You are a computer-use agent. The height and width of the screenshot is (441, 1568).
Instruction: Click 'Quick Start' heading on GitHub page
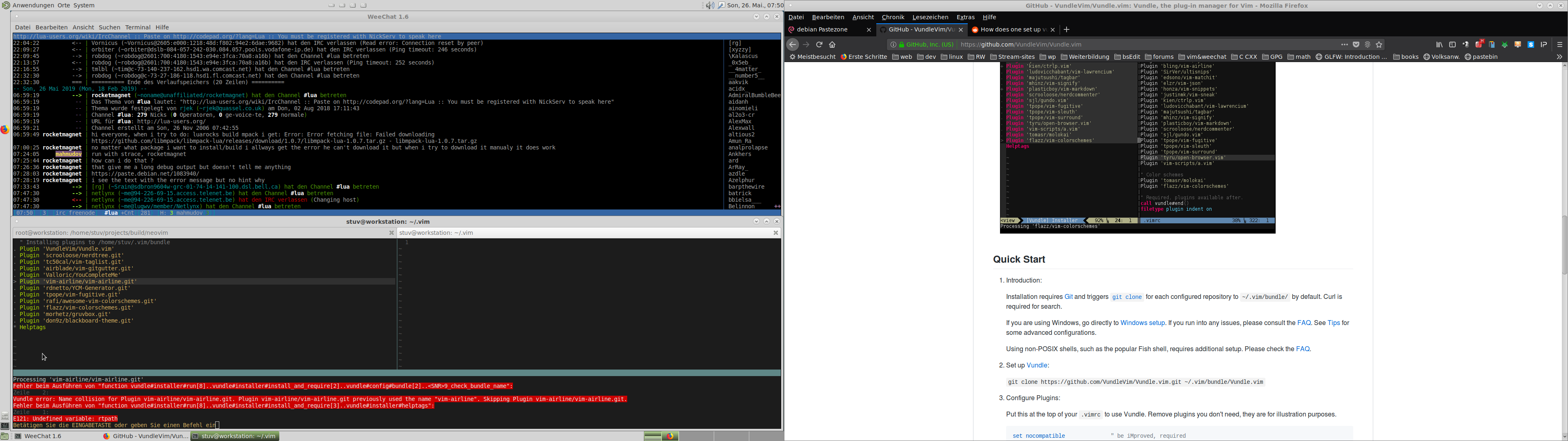[x=1019, y=259]
